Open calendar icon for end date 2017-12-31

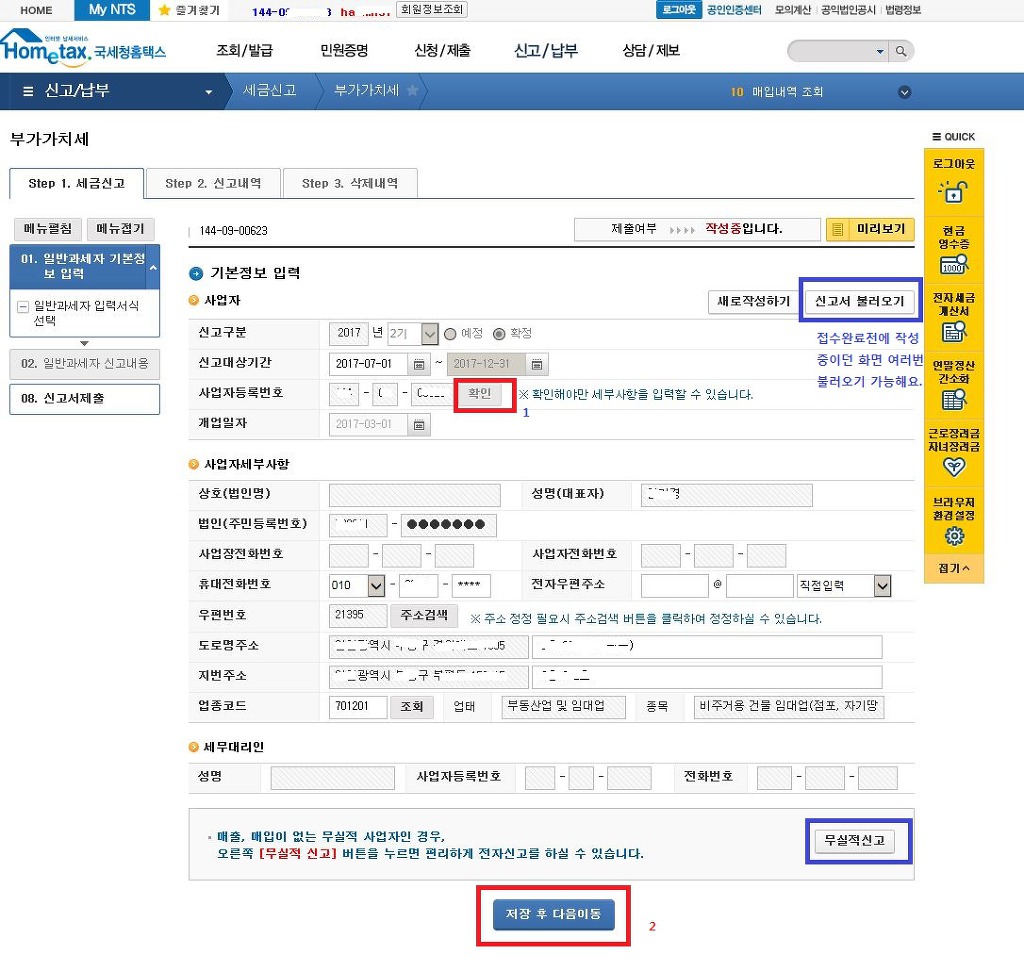click(x=536, y=364)
